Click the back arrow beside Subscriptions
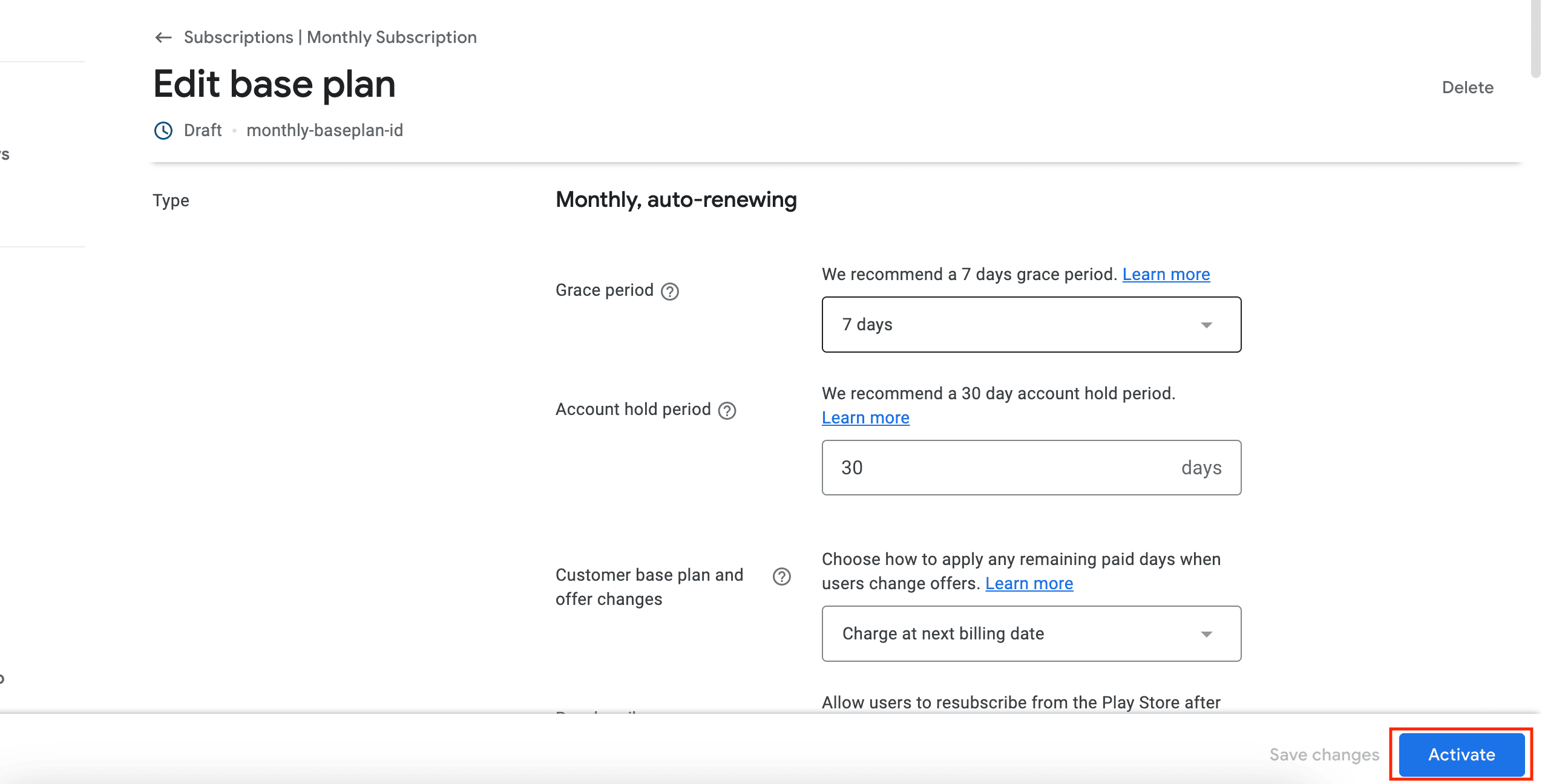The height and width of the screenshot is (784, 1542). pyautogui.click(x=163, y=38)
